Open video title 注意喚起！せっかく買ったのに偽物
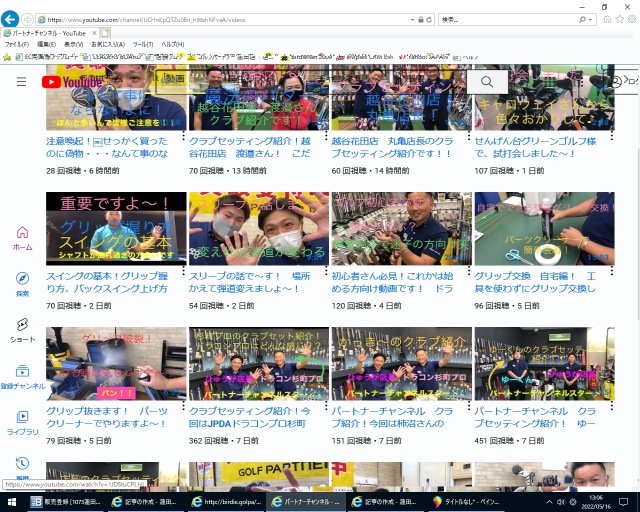 (107, 147)
